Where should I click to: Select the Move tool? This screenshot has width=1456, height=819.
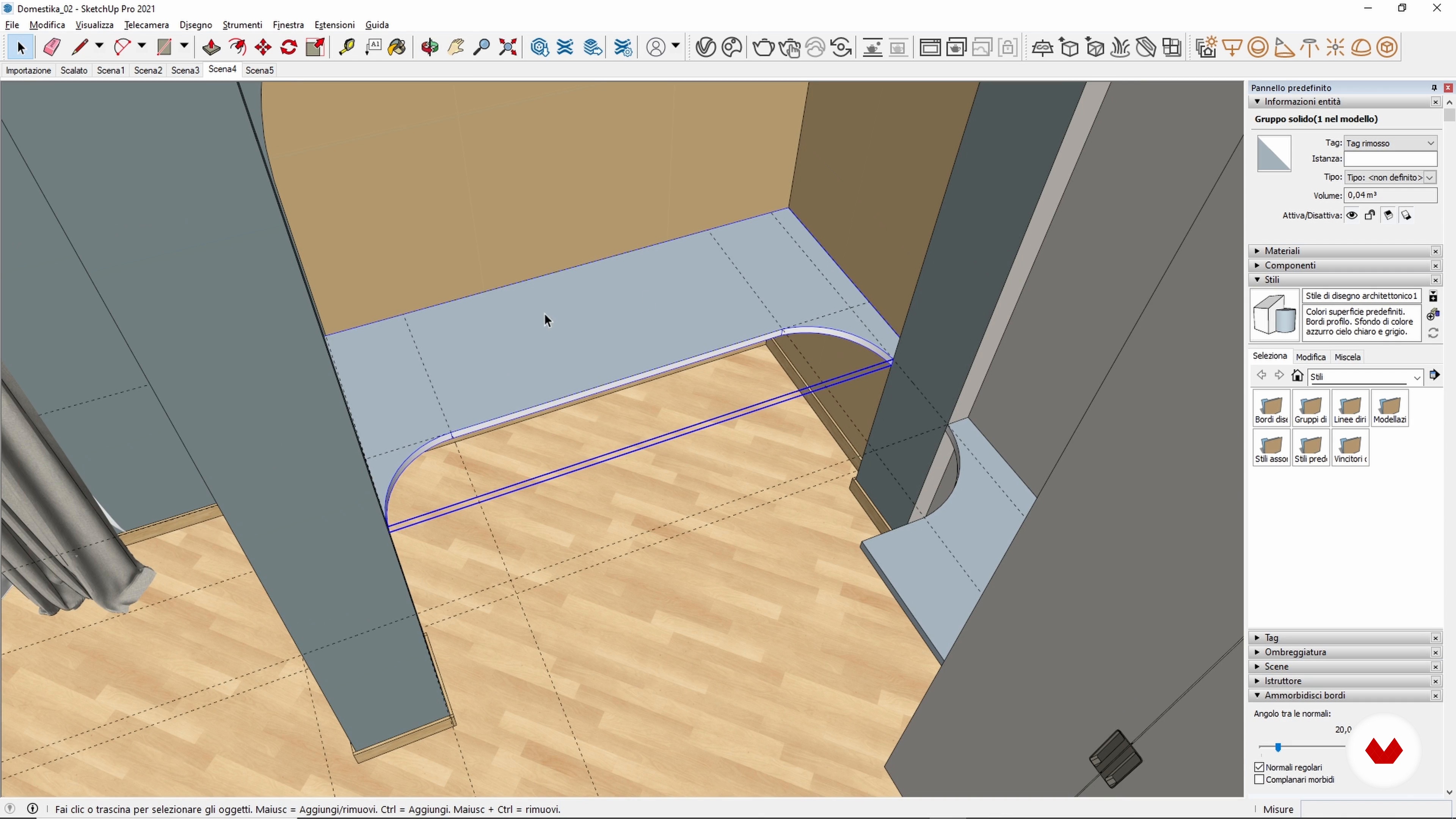point(264,47)
